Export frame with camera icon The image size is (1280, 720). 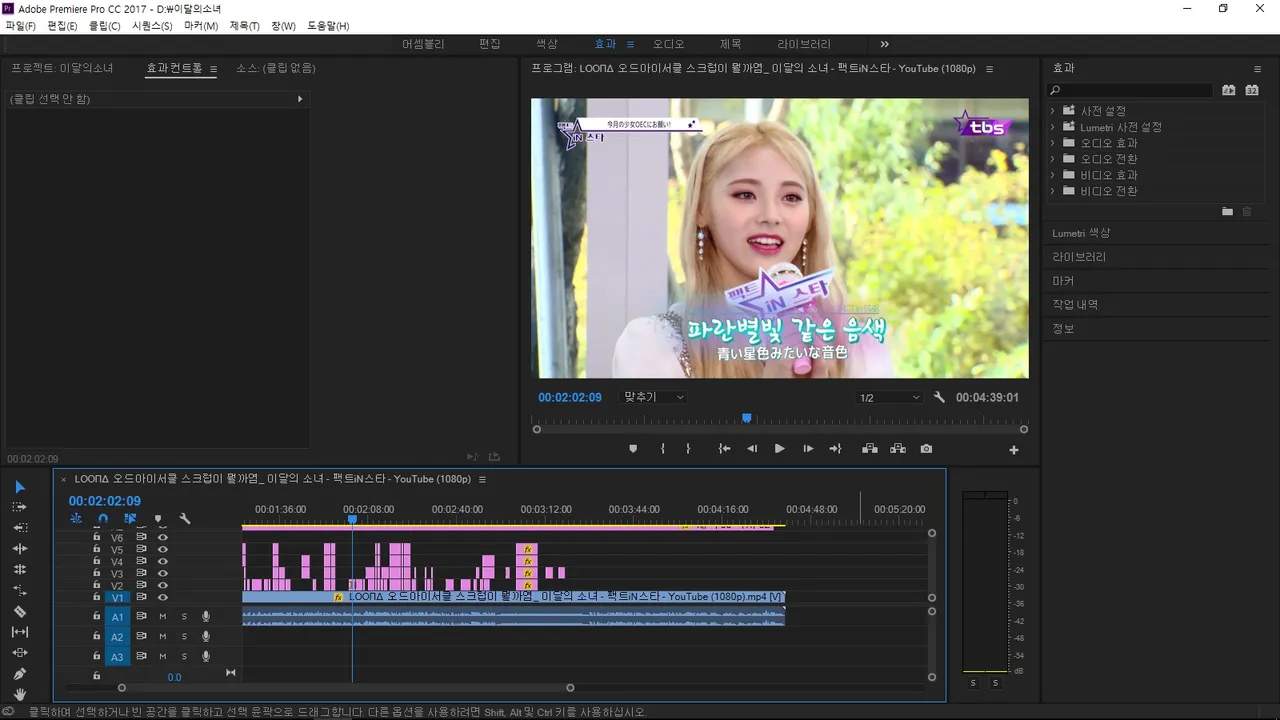click(926, 449)
